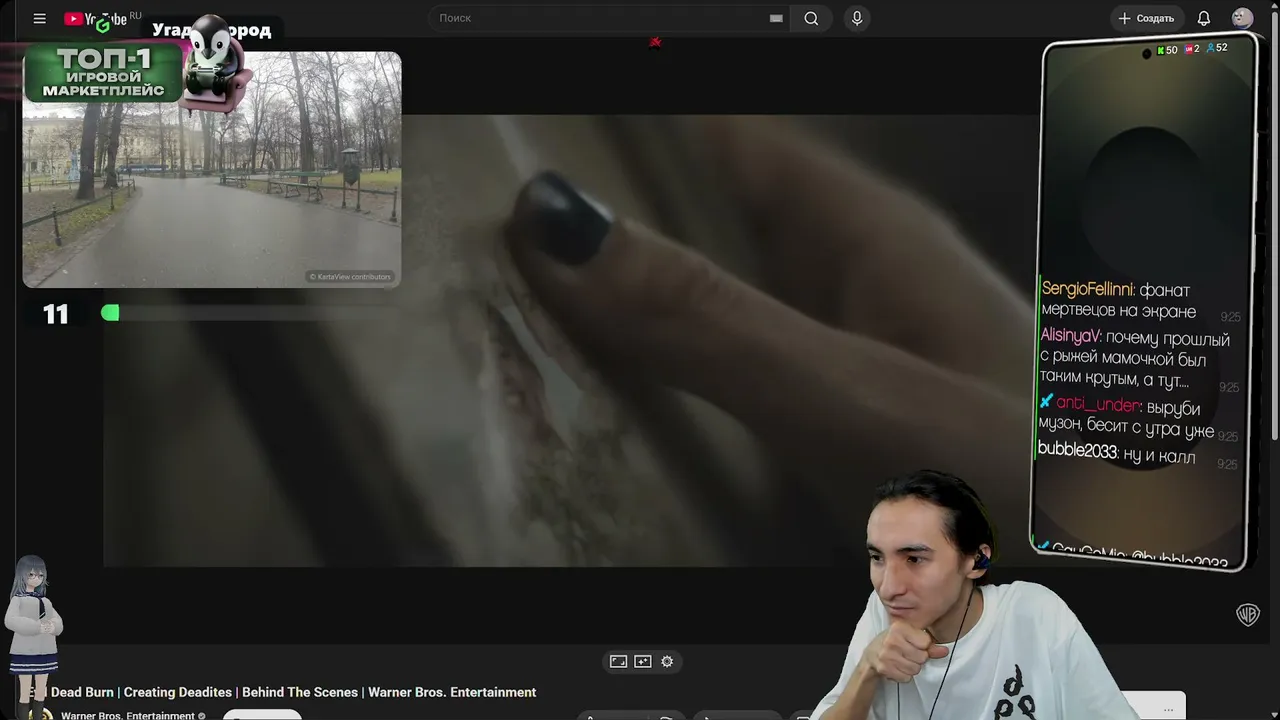Click the bubble2033 chat username
Image resolution: width=1280 pixels, height=720 pixels.
[1077, 451]
